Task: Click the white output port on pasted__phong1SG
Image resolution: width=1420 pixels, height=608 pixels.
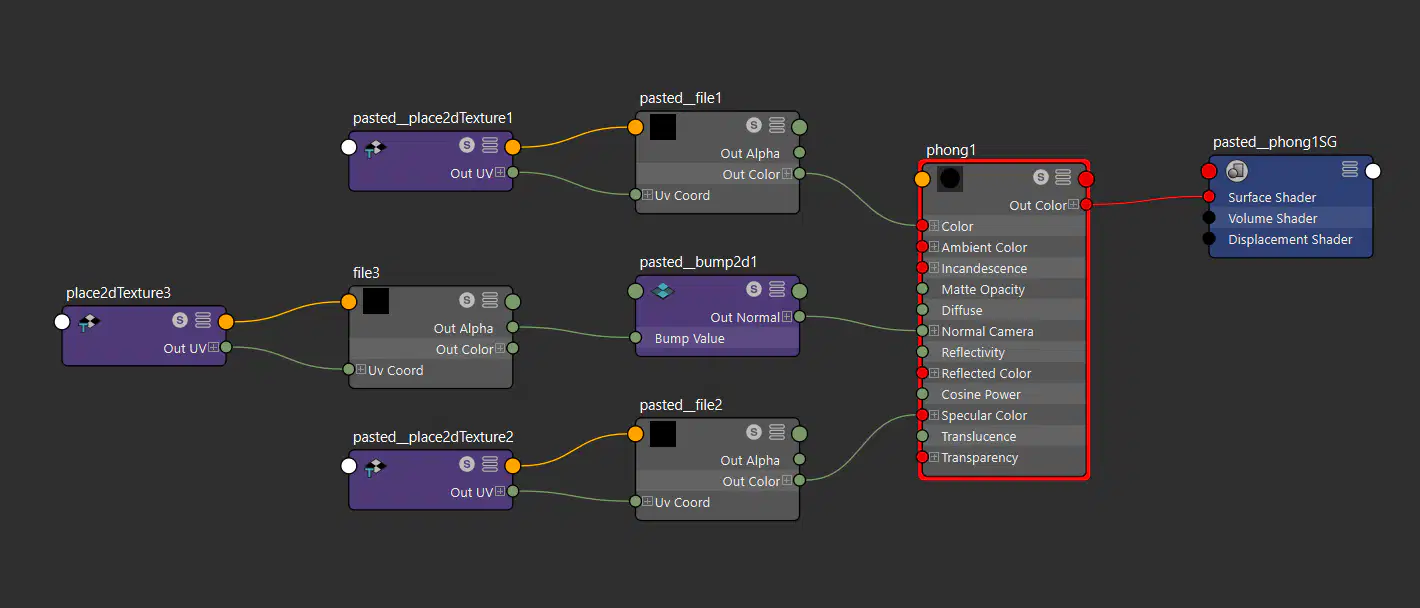Action: pos(1373,171)
